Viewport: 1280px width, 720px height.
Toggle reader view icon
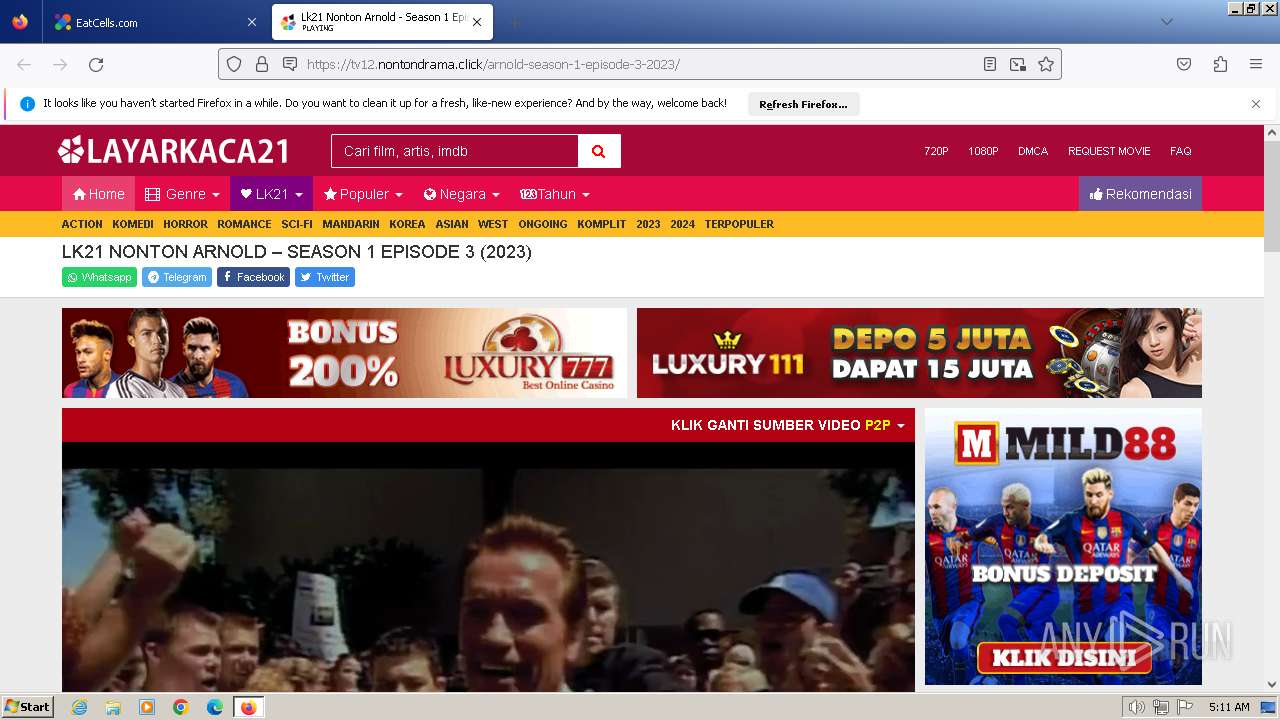click(x=990, y=64)
